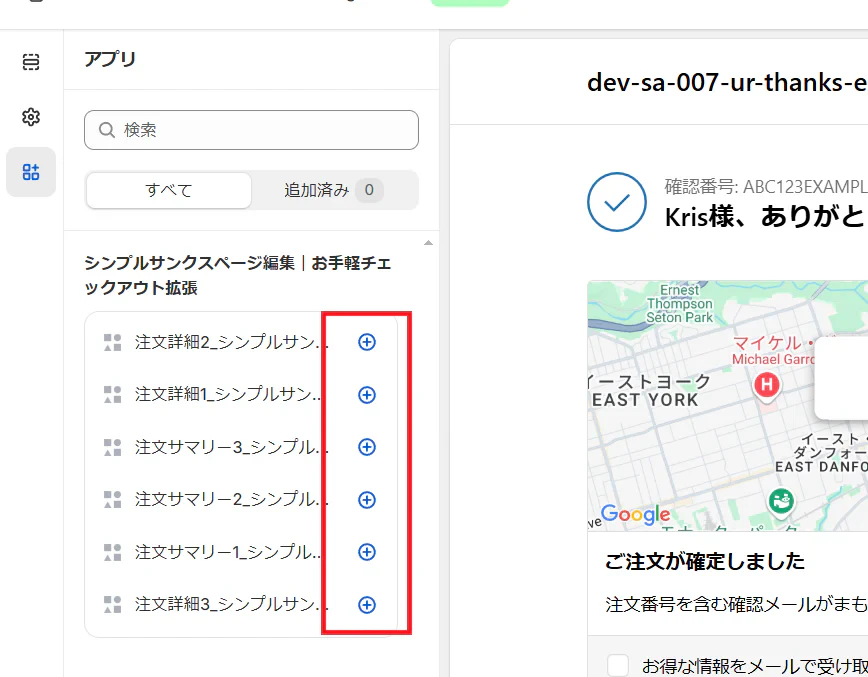Click the シンプルサンクスページ編集 app heading
Viewport: 868px width, 677px height.
[x=238, y=275]
